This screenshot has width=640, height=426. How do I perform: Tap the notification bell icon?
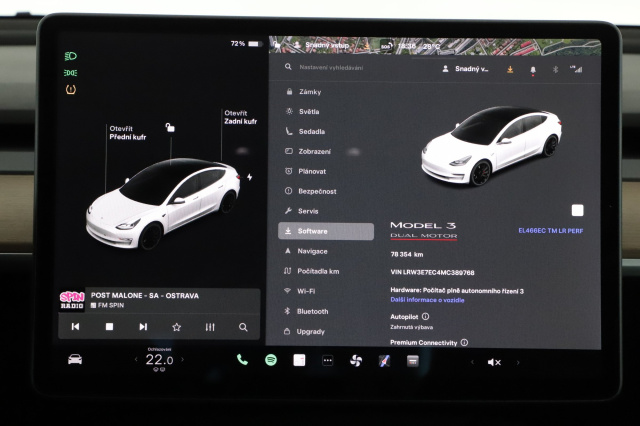coord(532,69)
